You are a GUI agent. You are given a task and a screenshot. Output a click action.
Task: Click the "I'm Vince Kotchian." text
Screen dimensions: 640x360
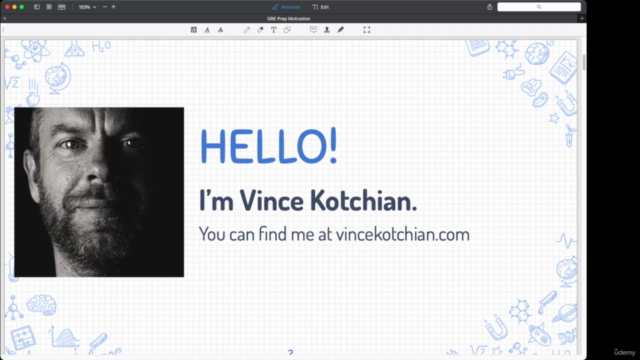tap(308, 200)
